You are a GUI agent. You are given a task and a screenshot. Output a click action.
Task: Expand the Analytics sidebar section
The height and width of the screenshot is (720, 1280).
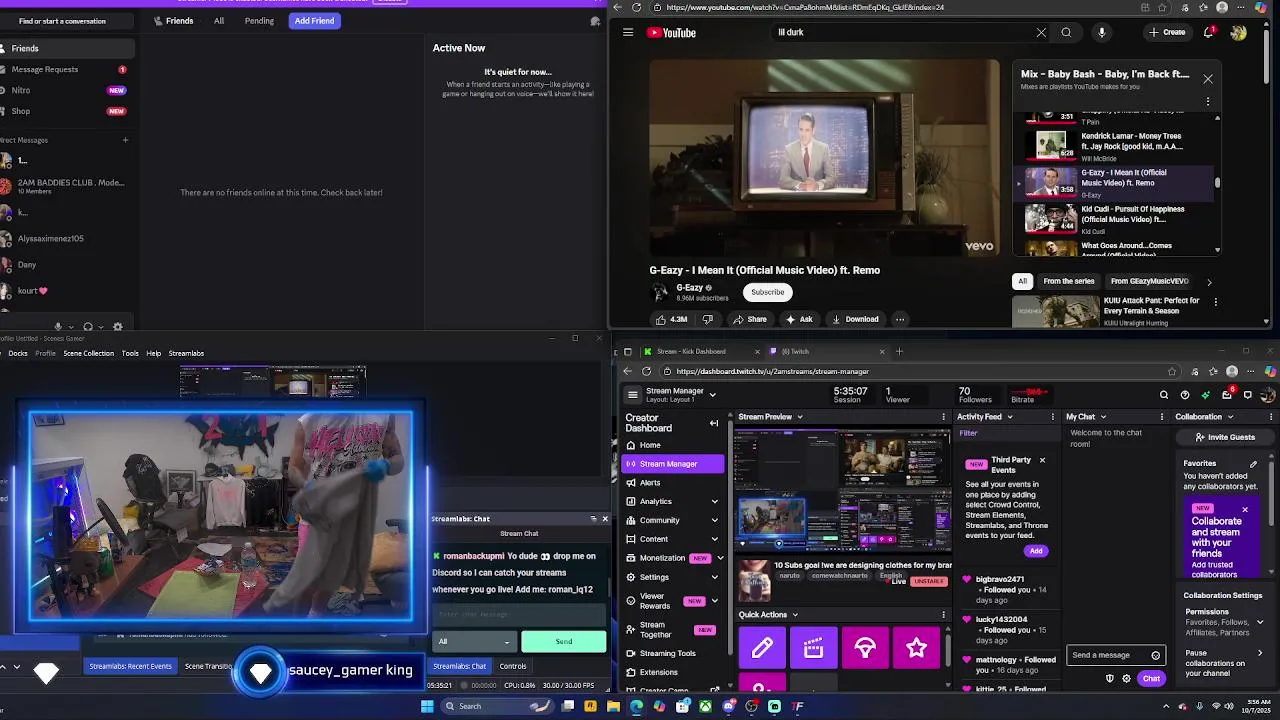pyautogui.click(x=714, y=502)
